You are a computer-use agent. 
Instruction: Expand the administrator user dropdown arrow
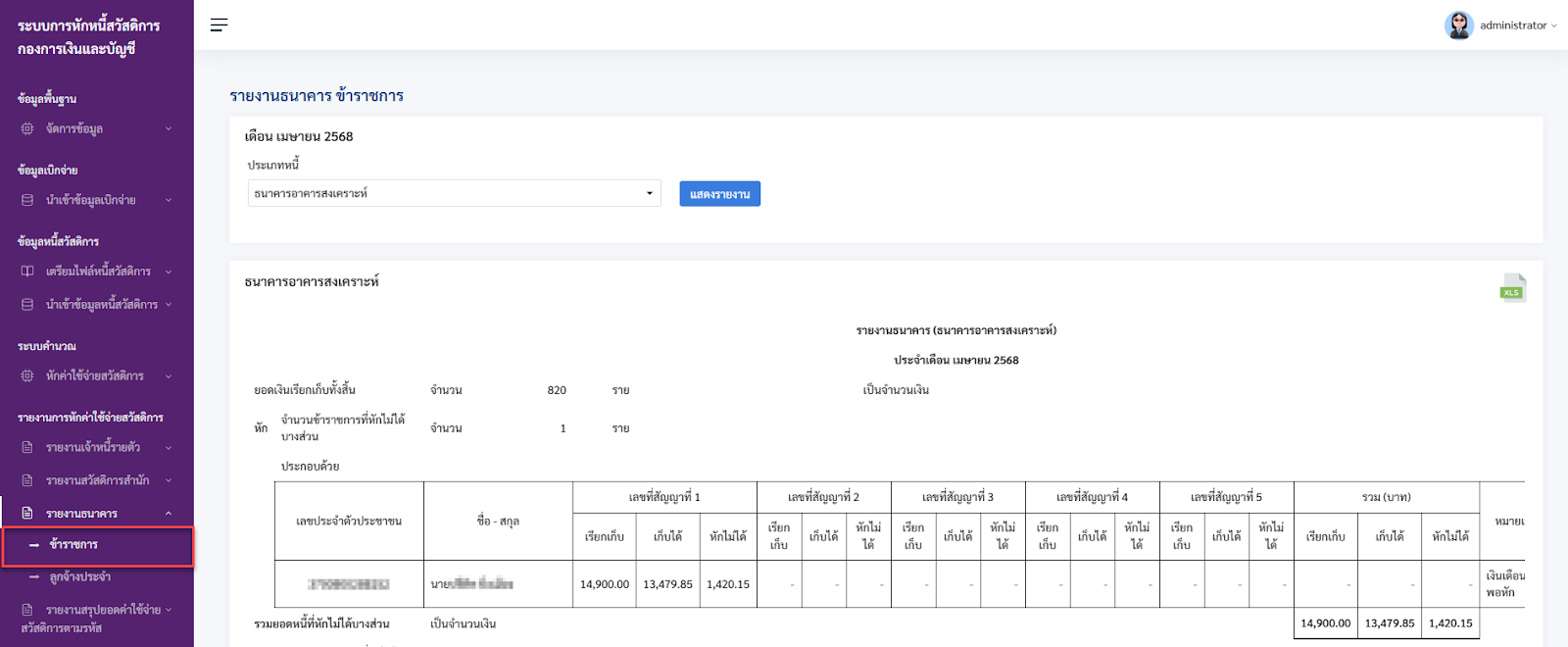click(1554, 26)
